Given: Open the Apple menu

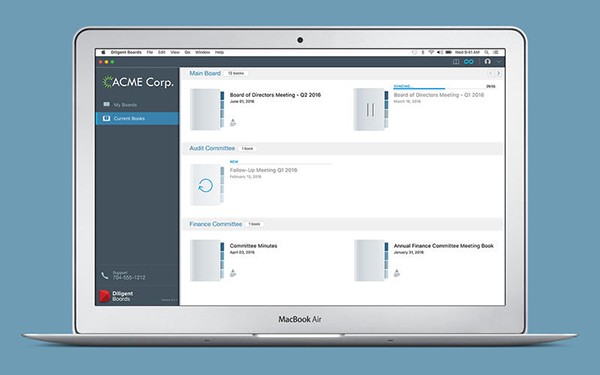Looking at the screenshot, I should coord(103,52).
